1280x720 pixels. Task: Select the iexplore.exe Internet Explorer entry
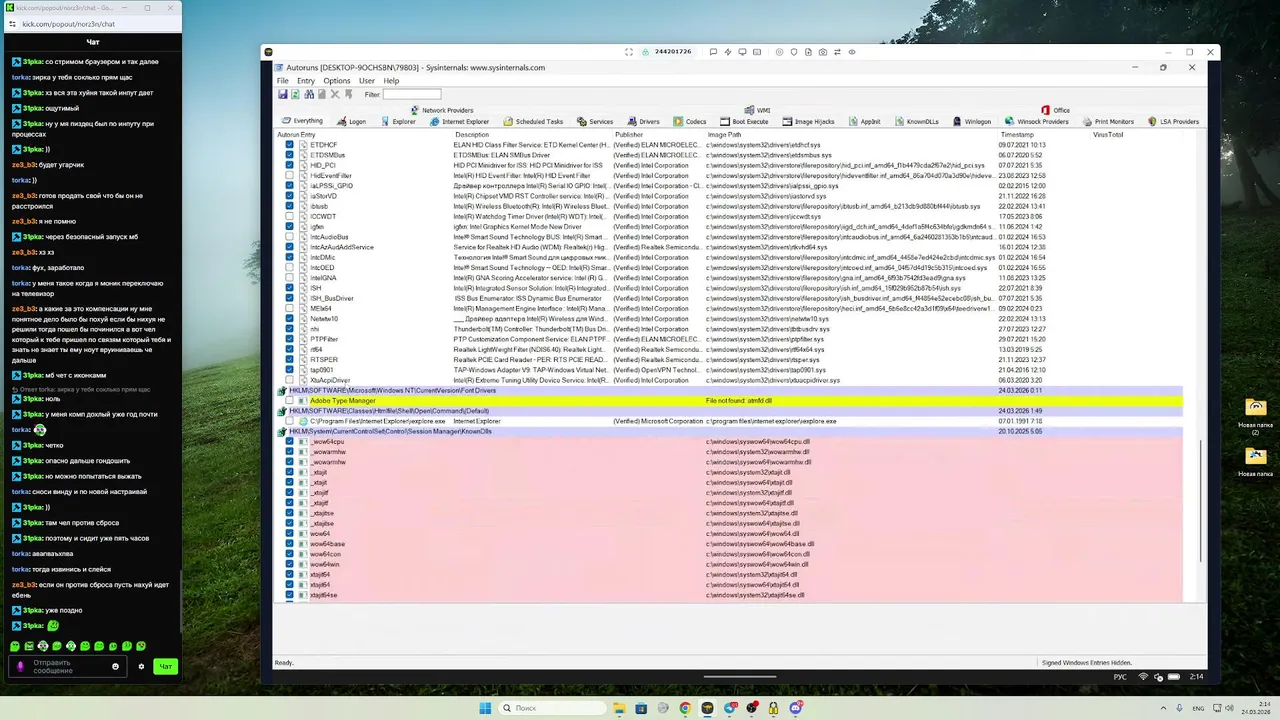pos(730,421)
